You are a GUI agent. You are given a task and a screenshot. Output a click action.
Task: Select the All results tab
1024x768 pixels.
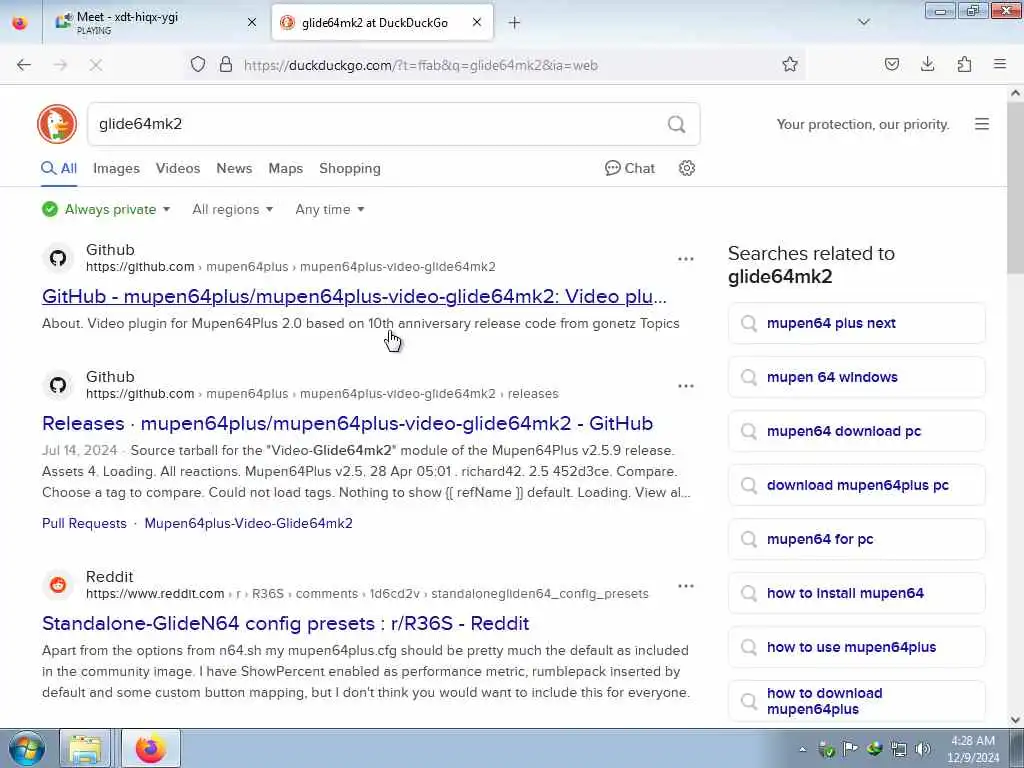[x=59, y=168]
